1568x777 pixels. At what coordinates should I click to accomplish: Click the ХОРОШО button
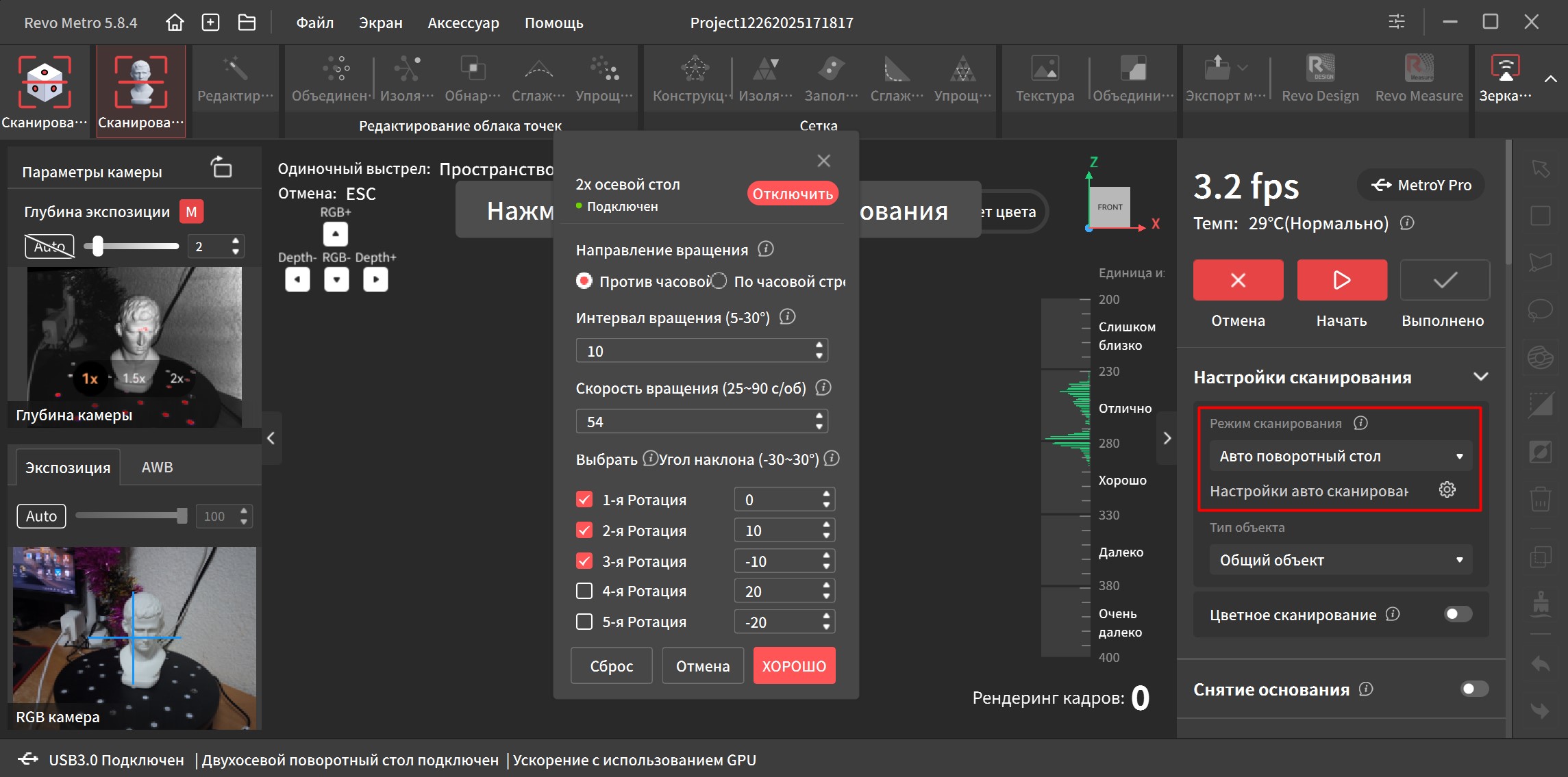pos(794,666)
